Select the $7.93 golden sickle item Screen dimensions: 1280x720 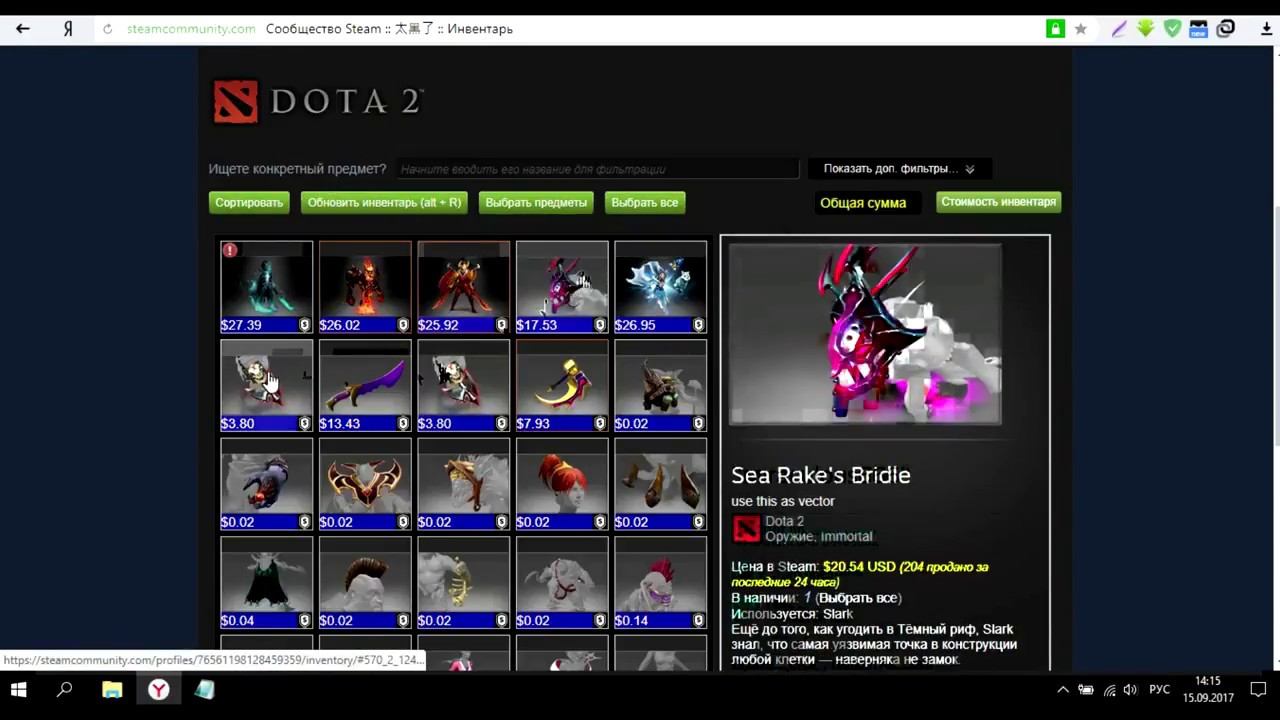[562, 386]
